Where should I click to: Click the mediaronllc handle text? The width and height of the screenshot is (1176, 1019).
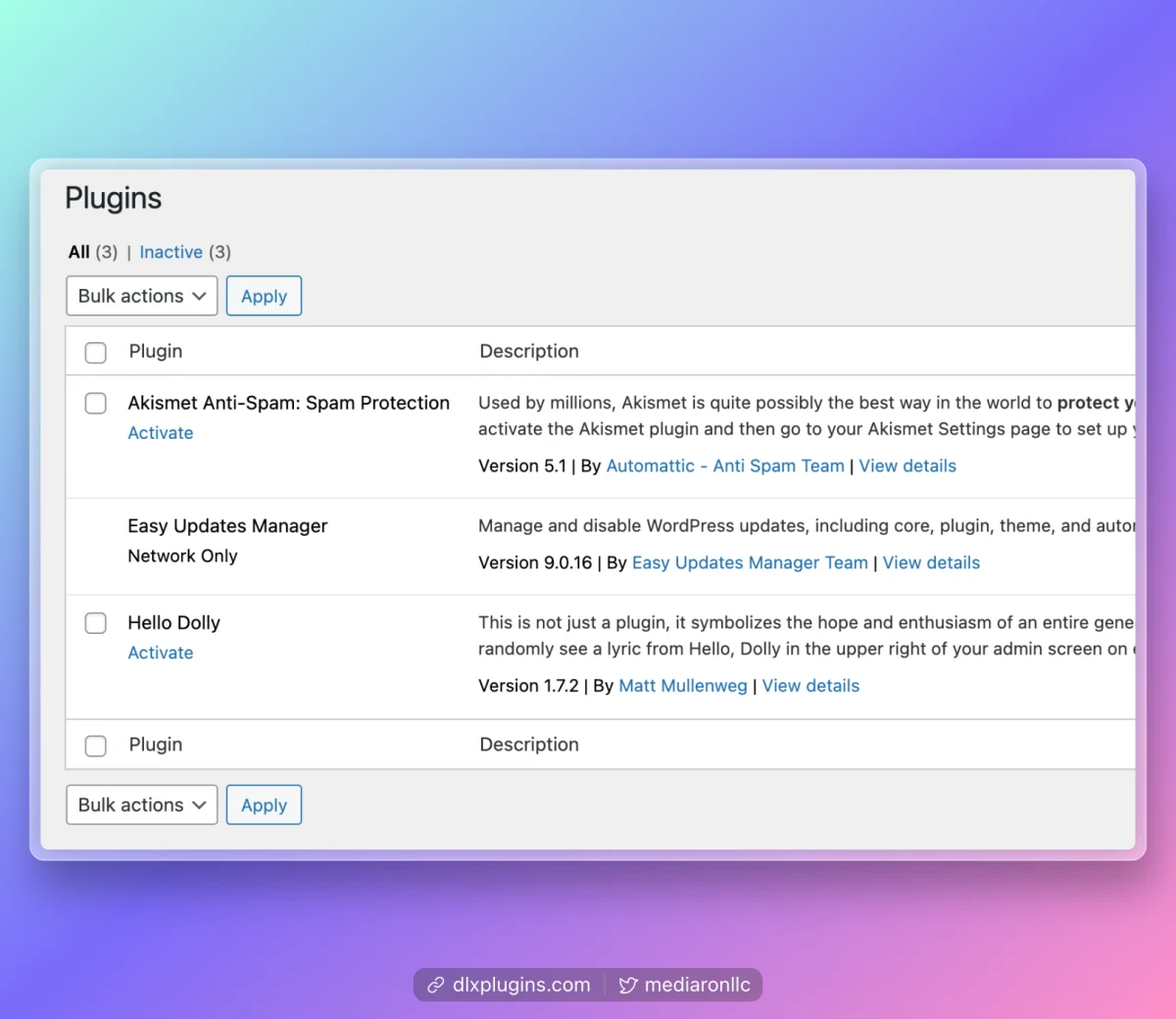(x=697, y=985)
